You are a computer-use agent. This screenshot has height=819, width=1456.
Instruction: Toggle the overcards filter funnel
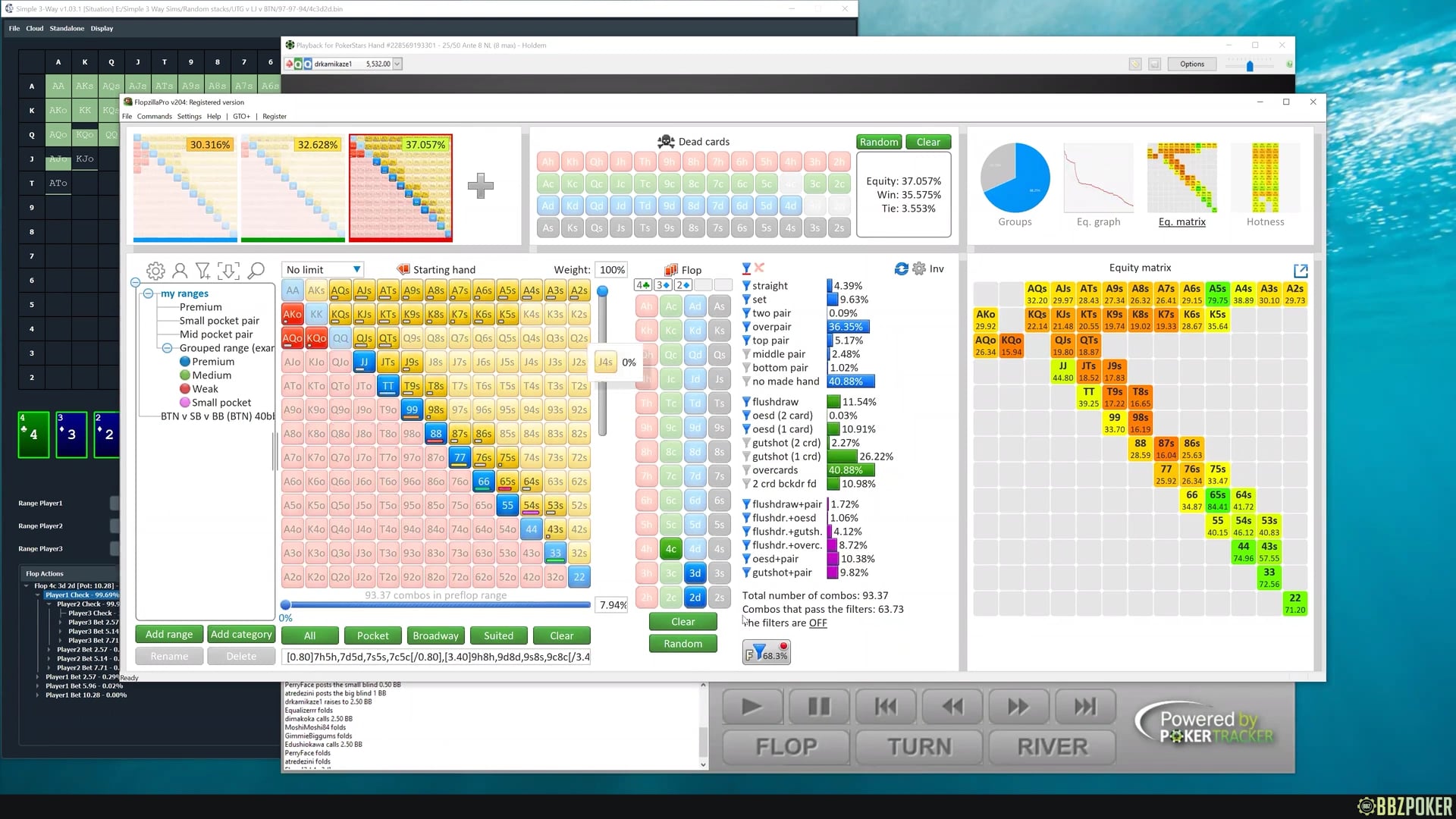pyautogui.click(x=746, y=470)
